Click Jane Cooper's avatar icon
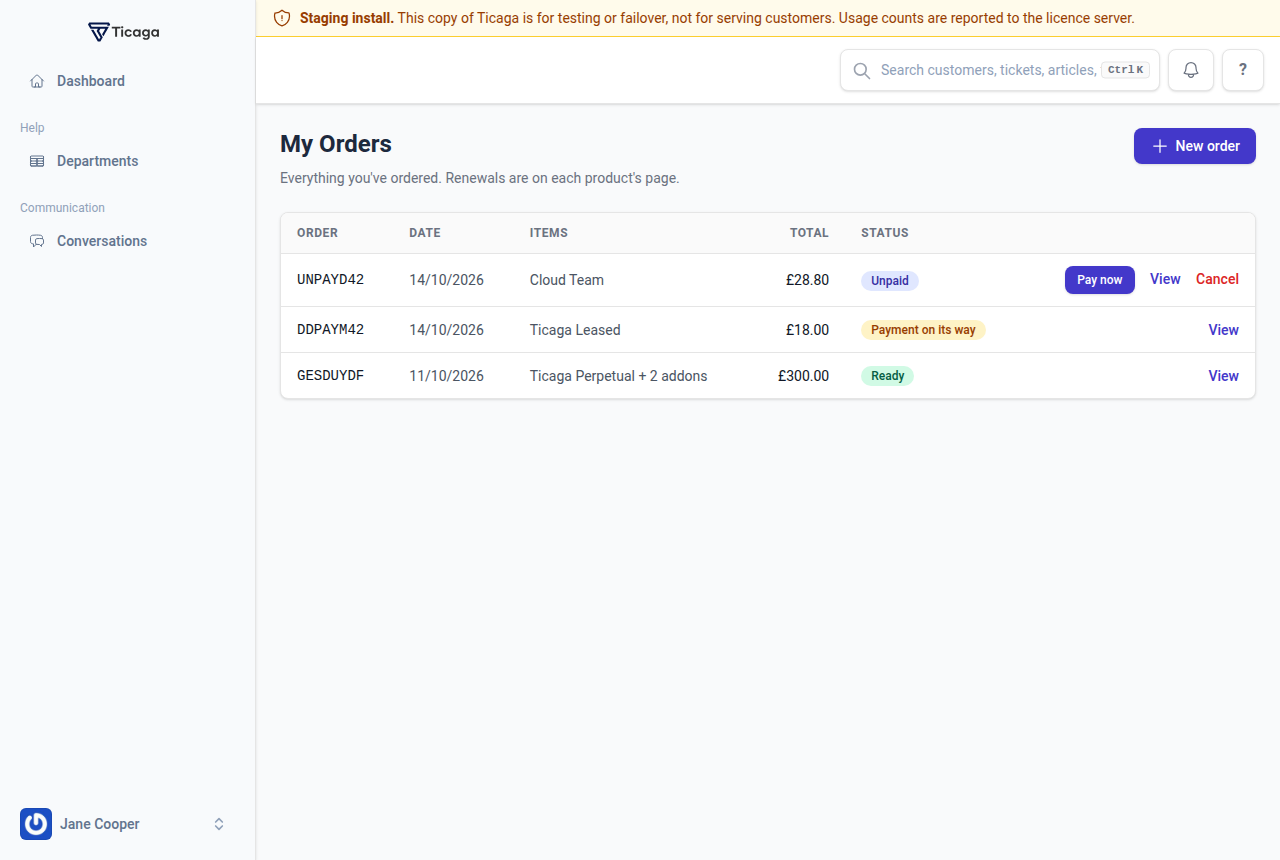The image size is (1280, 860). (36, 824)
